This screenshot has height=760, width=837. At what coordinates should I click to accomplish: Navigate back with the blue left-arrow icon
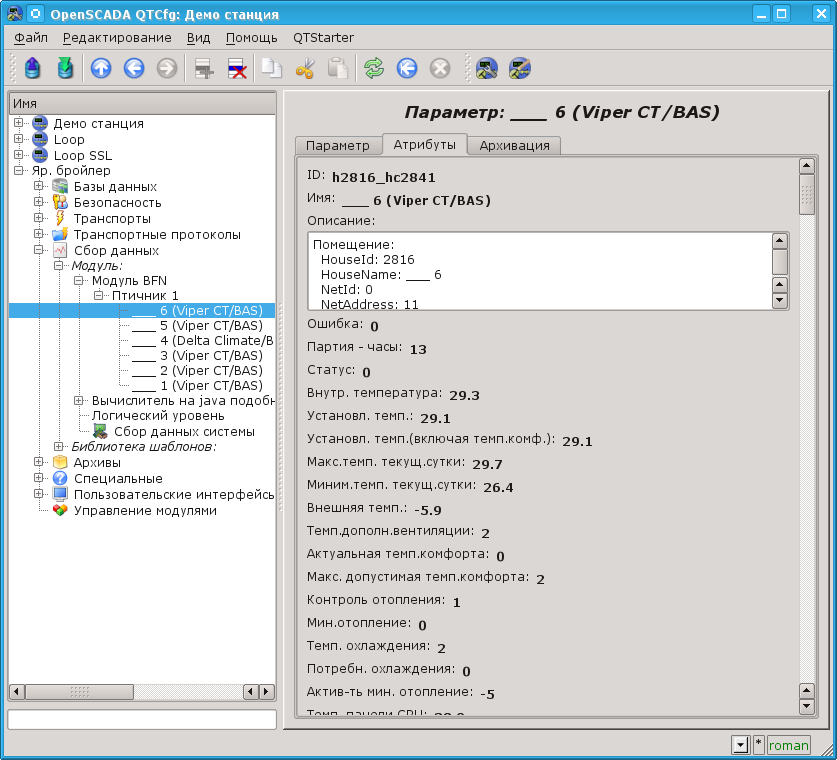point(134,68)
